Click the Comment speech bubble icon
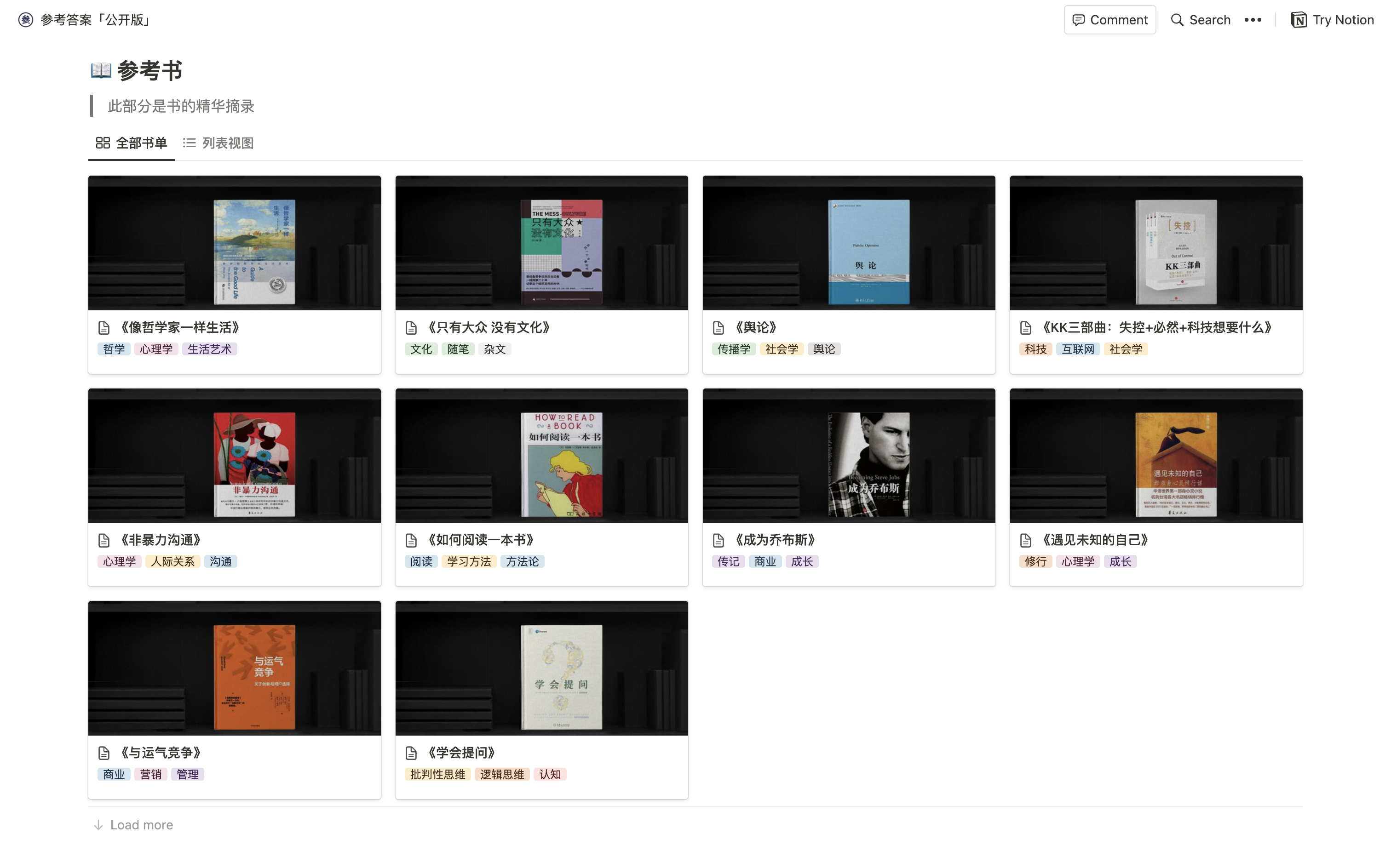Viewport: 1391px width, 868px height. (x=1078, y=20)
